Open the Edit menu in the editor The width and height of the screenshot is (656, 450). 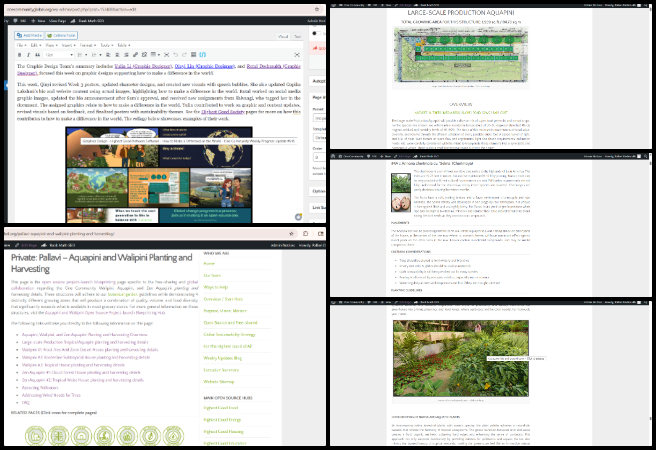(x=35, y=45)
